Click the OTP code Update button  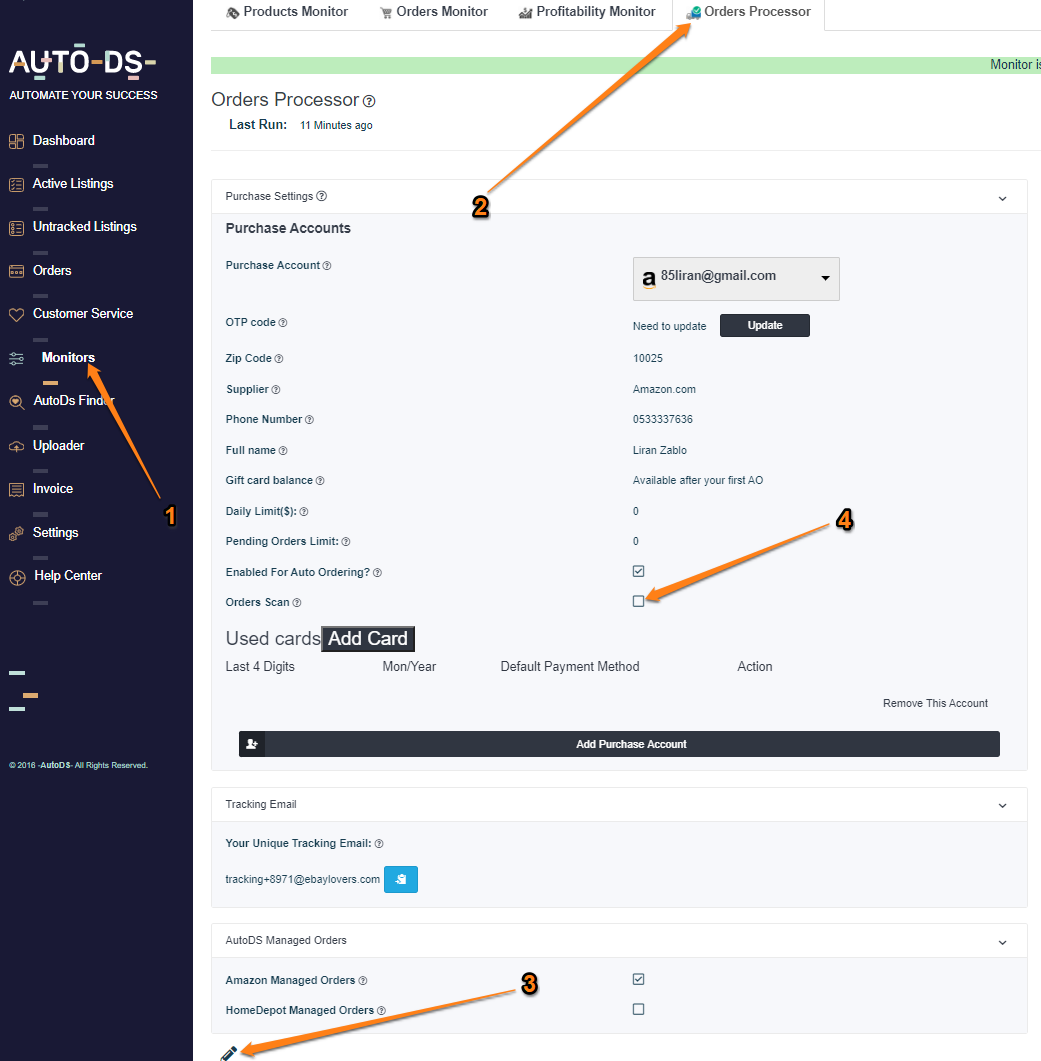[765, 325]
